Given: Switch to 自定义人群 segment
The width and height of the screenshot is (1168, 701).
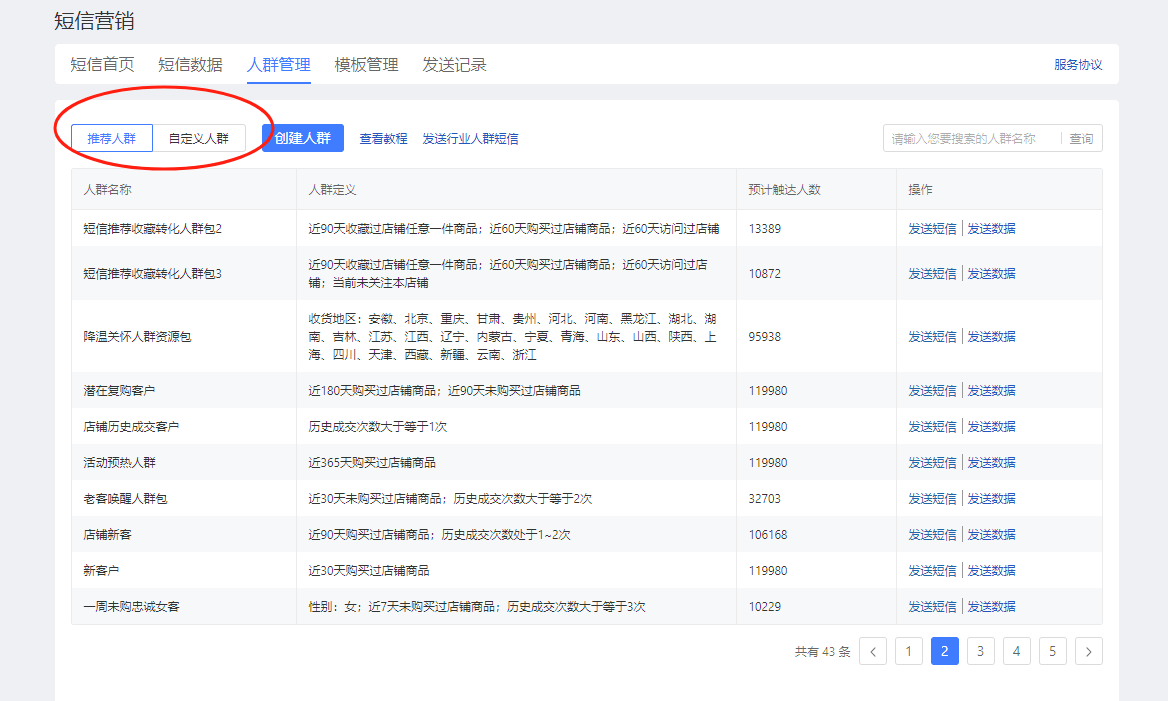Looking at the screenshot, I should click(199, 139).
